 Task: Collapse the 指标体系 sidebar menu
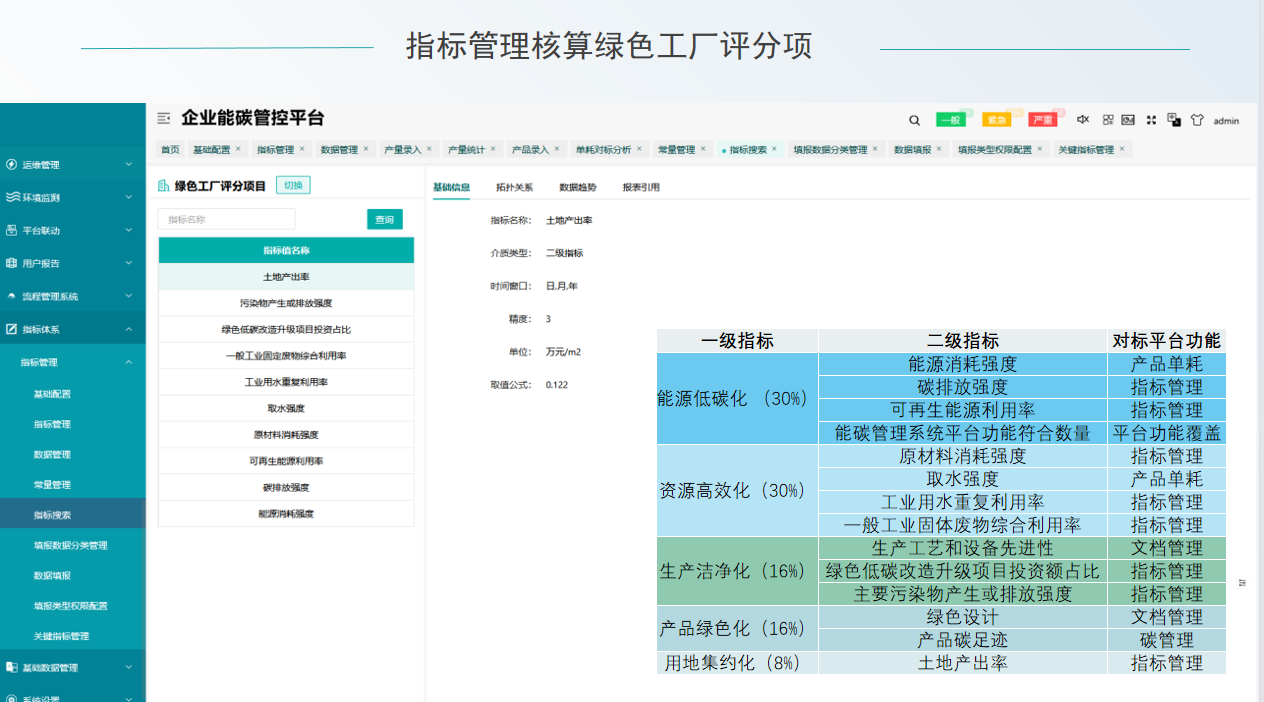[x=72, y=329]
